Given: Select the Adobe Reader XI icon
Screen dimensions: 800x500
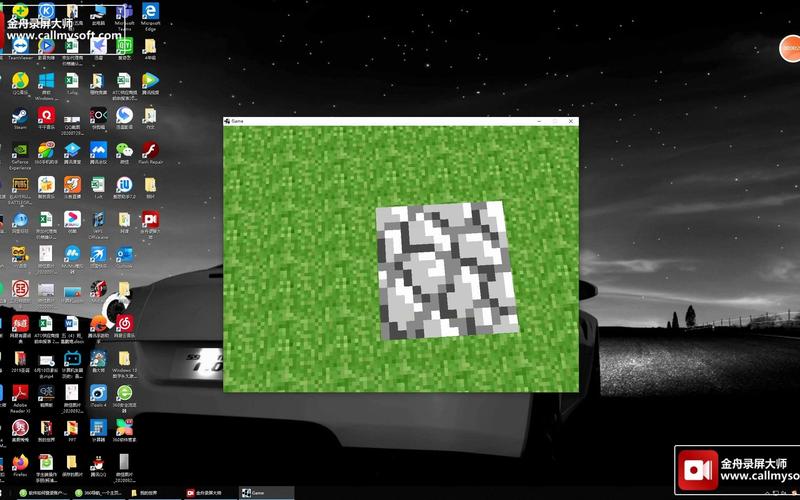Looking at the screenshot, I should click(x=20, y=393).
